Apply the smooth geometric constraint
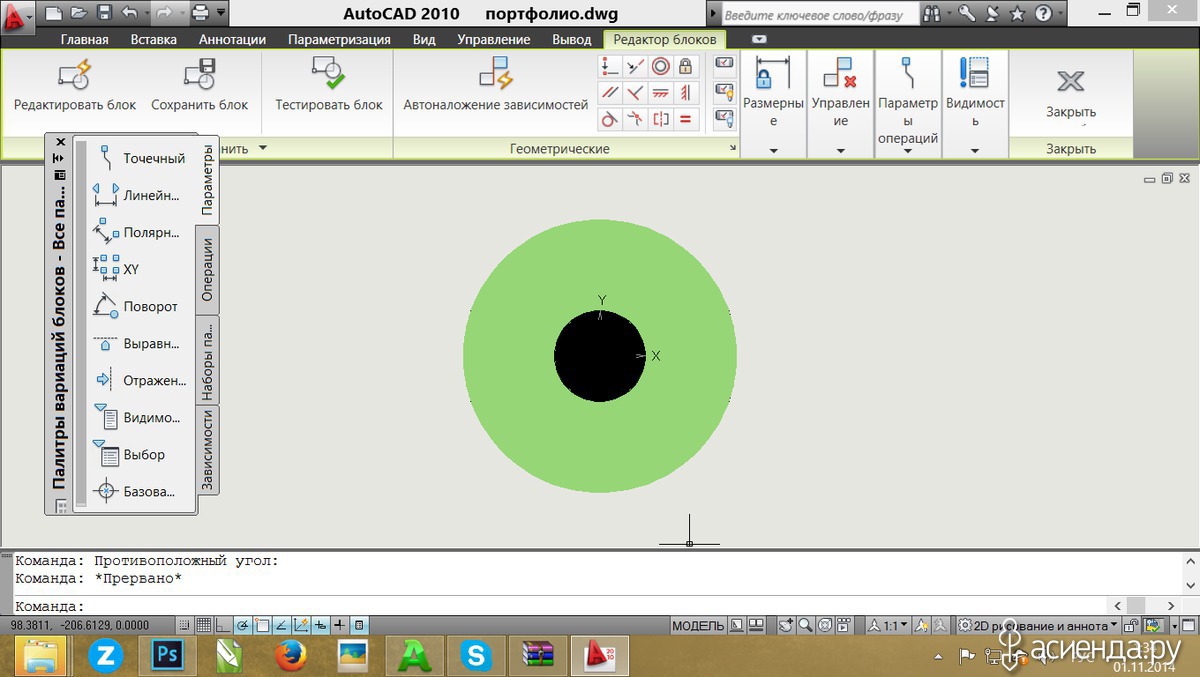Viewport: 1200px width, 677px height. pos(635,119)
